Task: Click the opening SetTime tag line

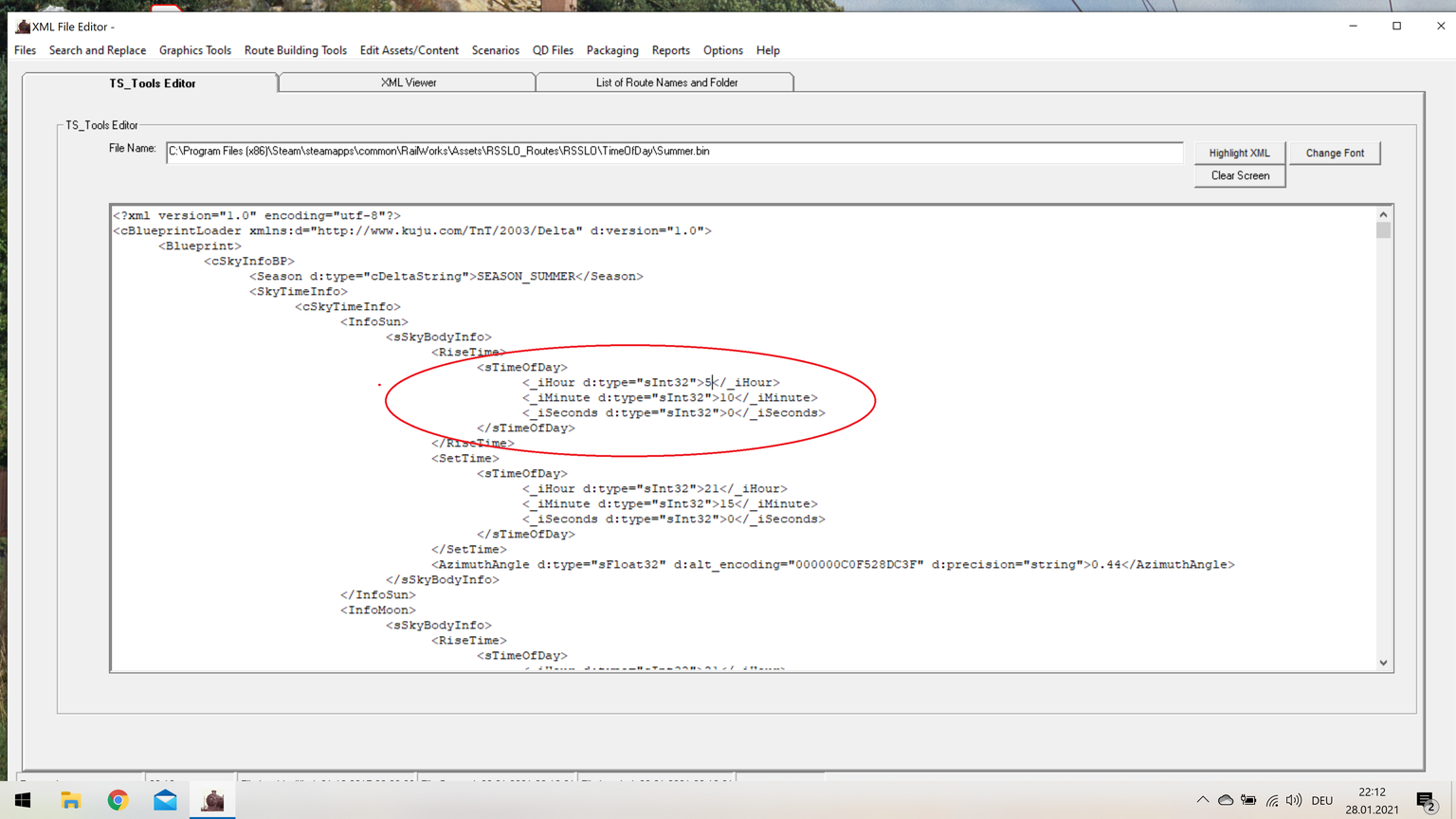Action: [x=465, y=459]
